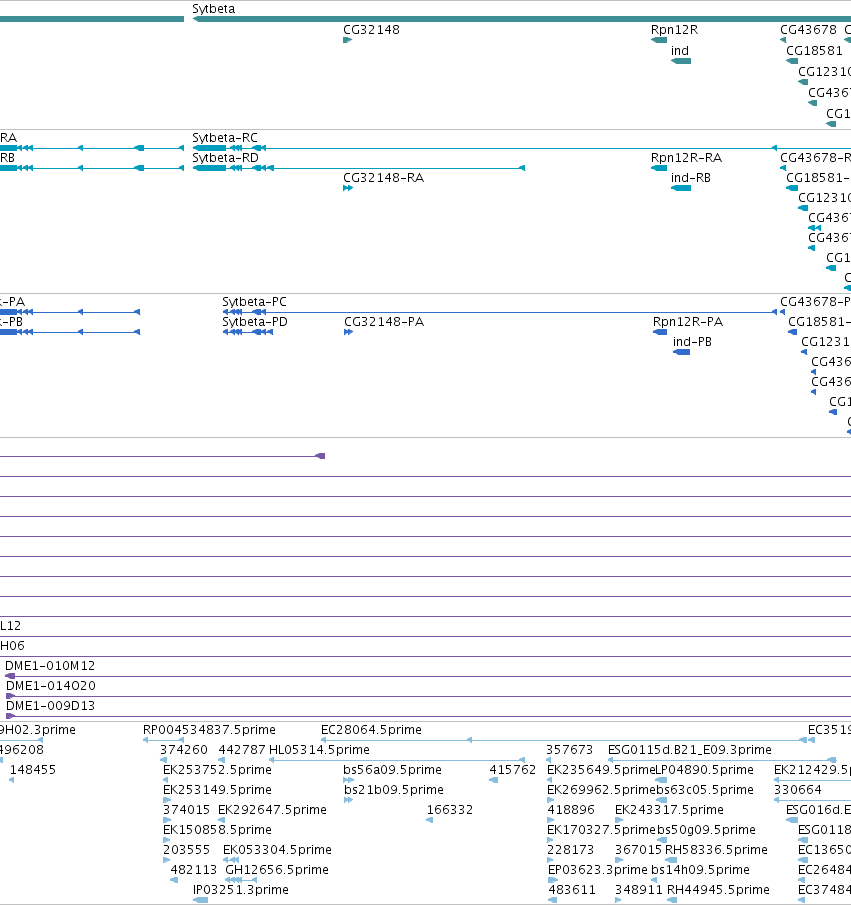
Task: Select the Rpn12R gene name
Action: click(x=674, y=30)
